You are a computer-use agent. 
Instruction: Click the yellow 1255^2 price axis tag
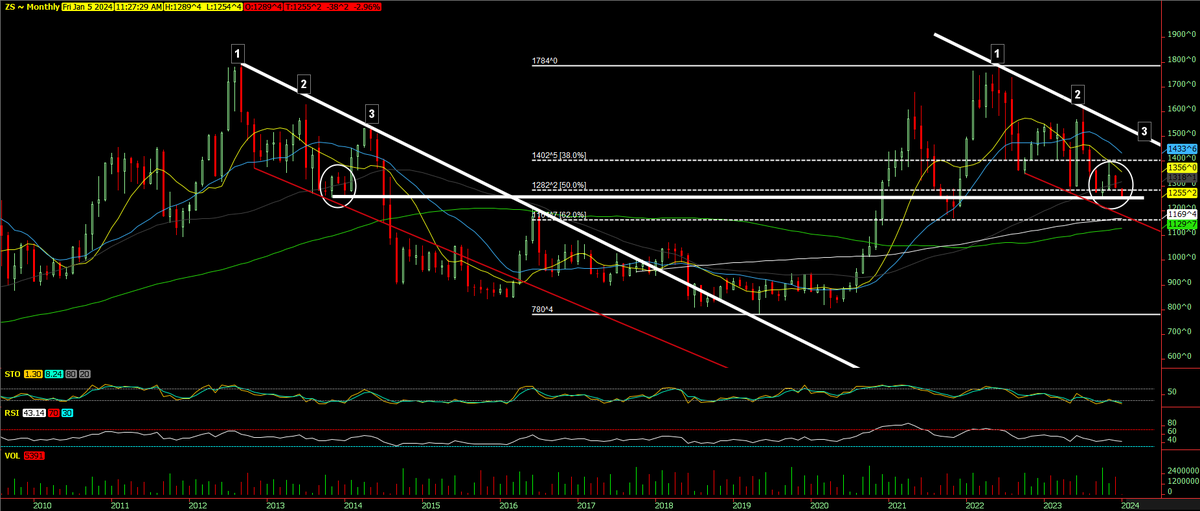tap(1182, 193)
